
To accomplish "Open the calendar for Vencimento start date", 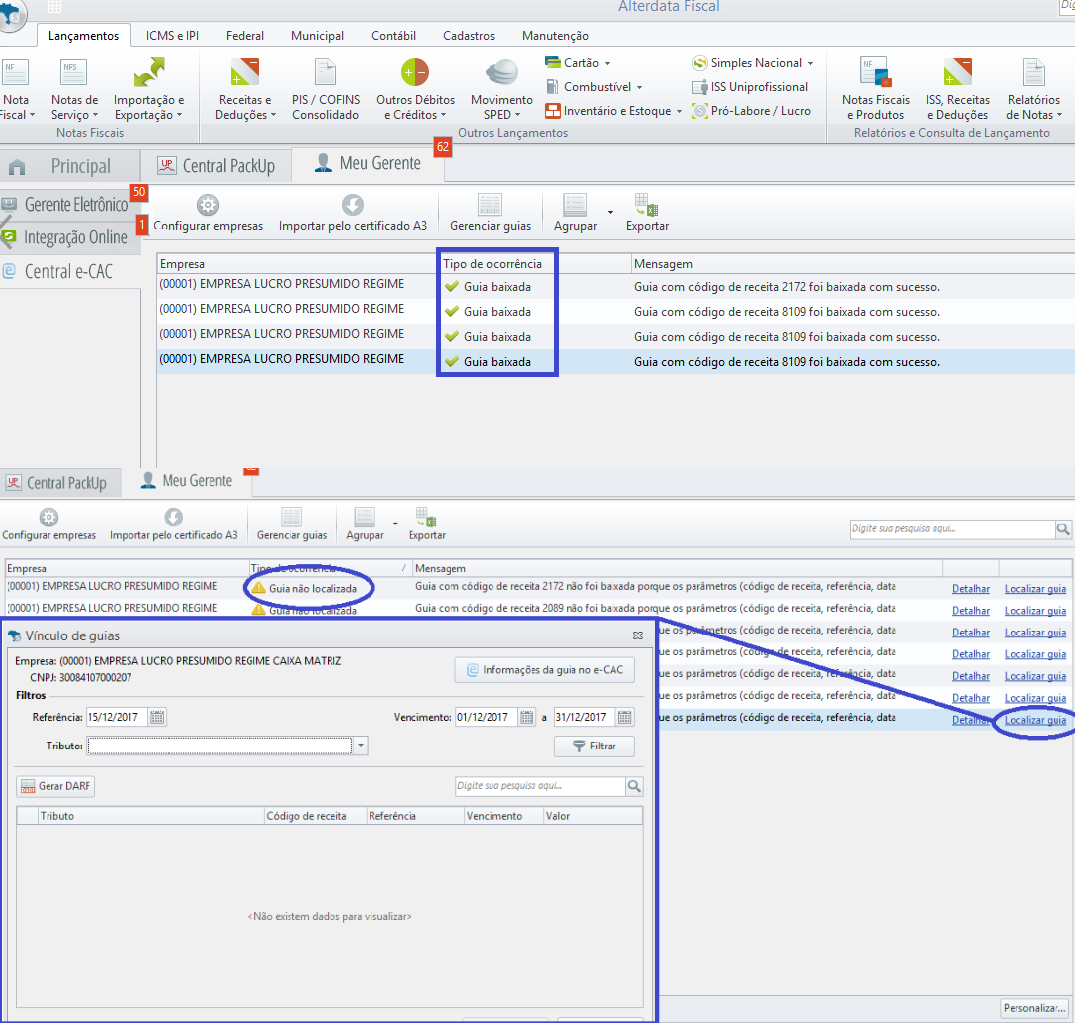I will coord(527,717).
